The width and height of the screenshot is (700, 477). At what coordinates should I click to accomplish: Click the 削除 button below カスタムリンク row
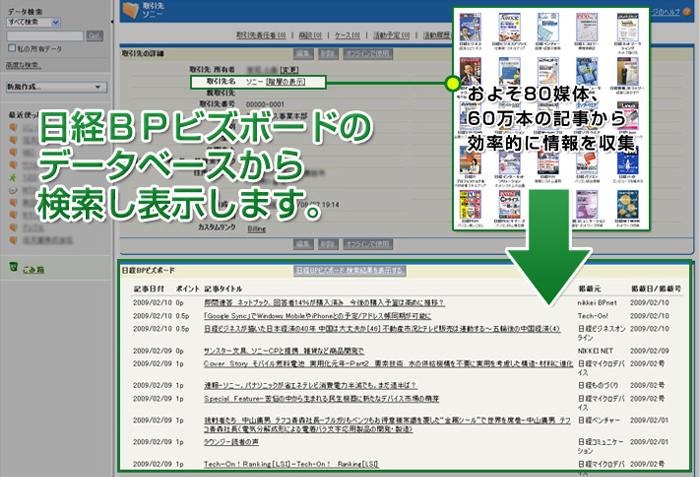(328, 244)
